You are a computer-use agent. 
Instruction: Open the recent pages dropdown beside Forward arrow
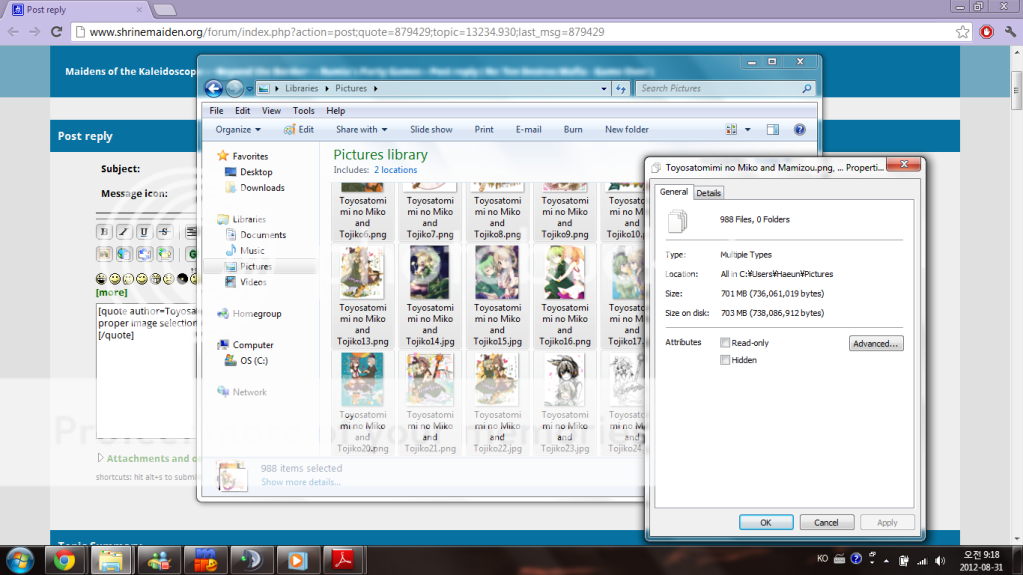(249, 89)
